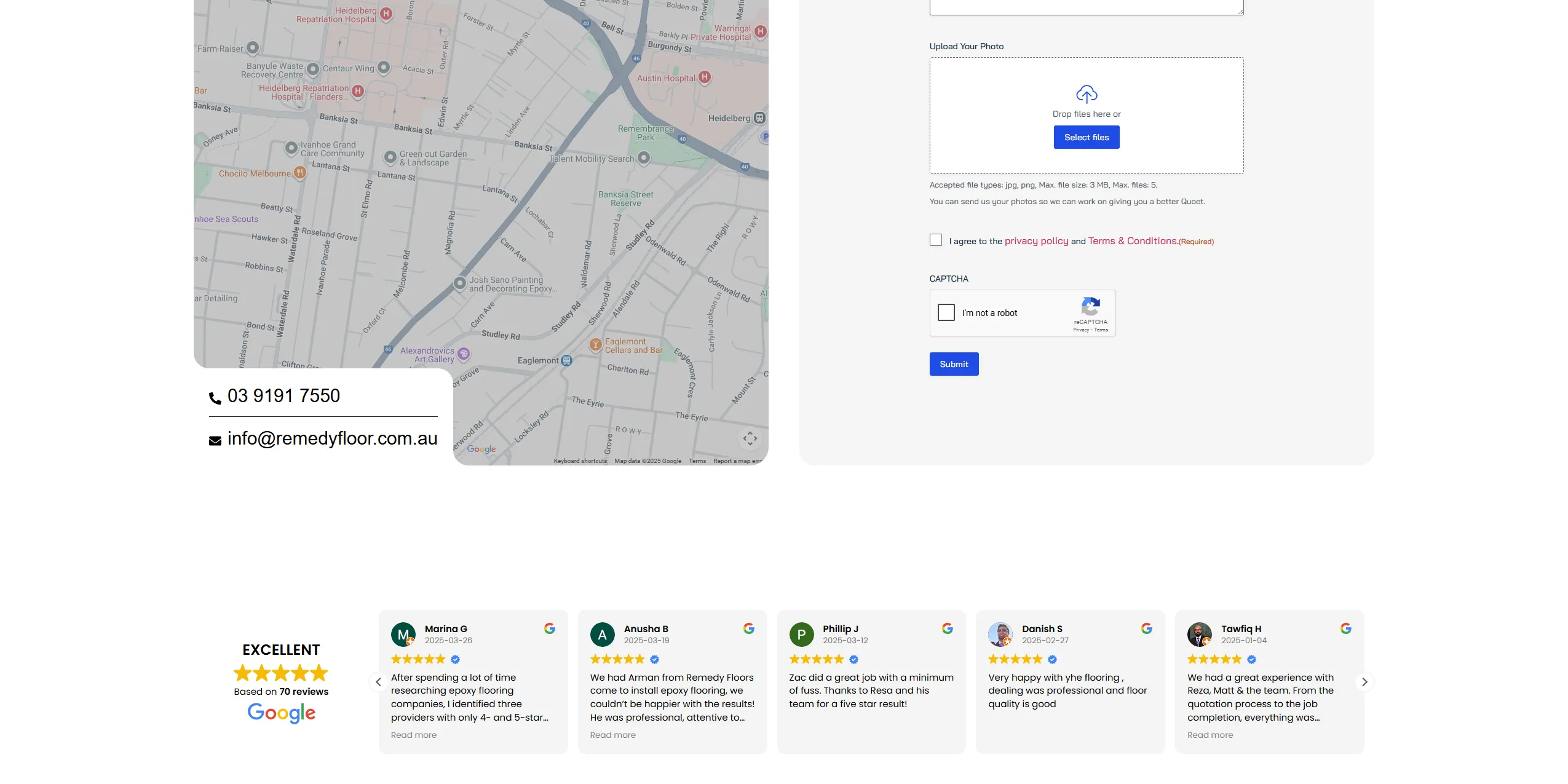Show next reviews with right arrow
1568x784 pixels.
point(1364,682)
